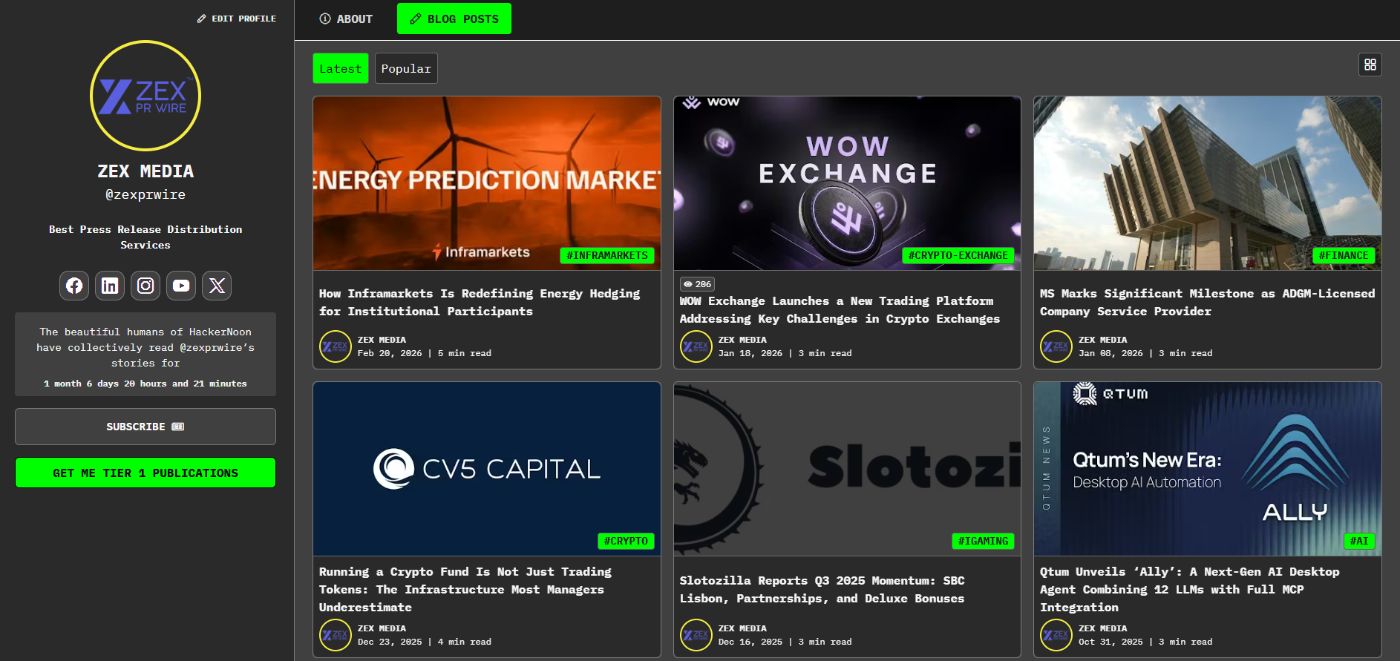Open the #CRYPTO-EXCHANGE tag
The width and height of the screenshot is (1400, 661).
coord(957,256)
